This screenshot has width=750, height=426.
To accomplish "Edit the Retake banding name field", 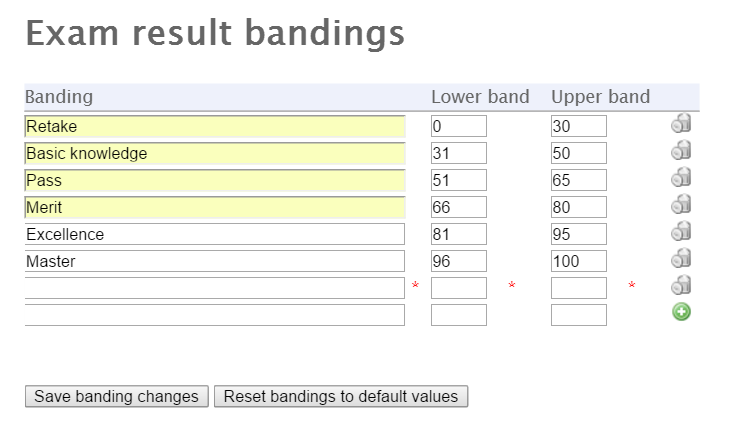I will coord(214,127).
